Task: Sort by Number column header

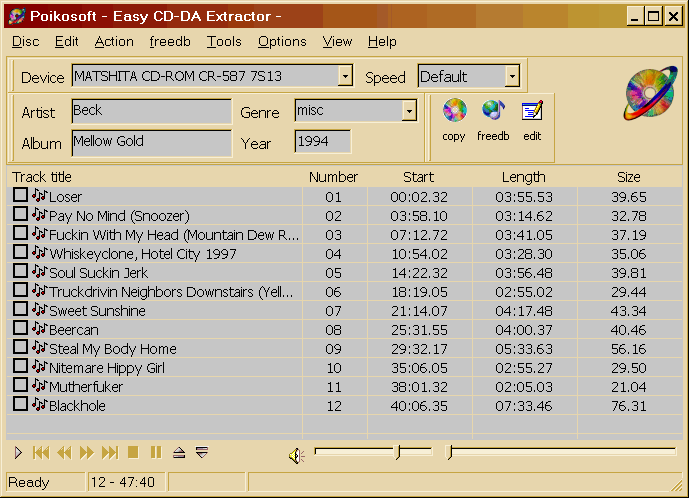Action: coord(334,177)
